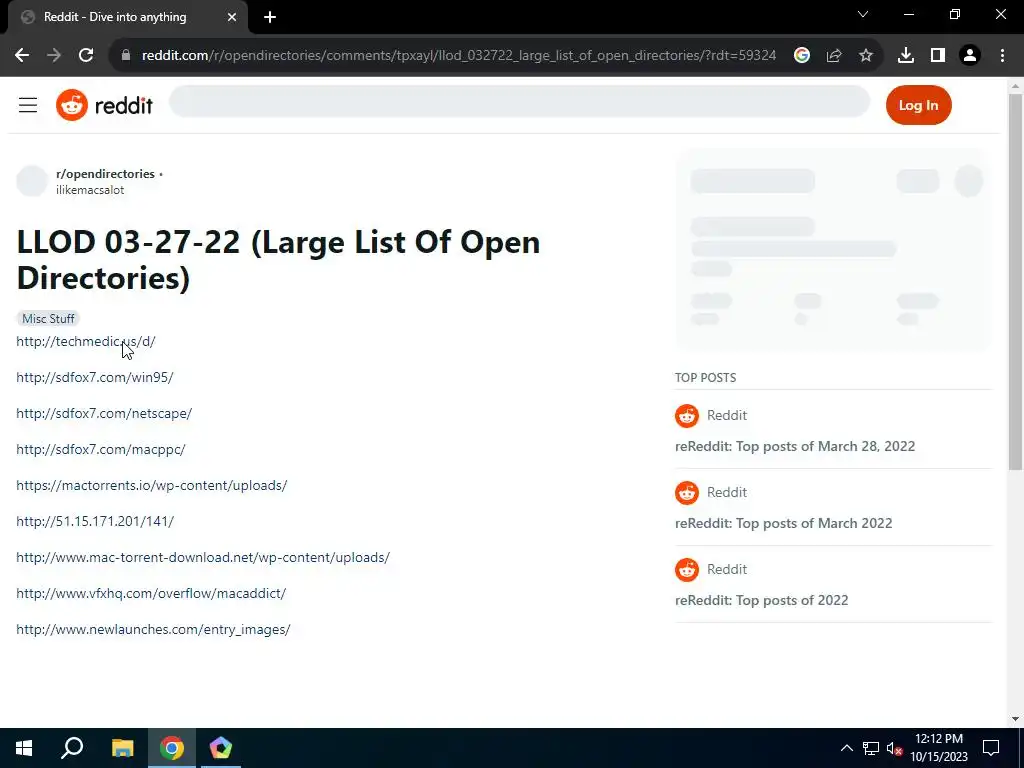View site information lock icon
The height and width of the screenshot is (768, 1024).
[126, 56]
